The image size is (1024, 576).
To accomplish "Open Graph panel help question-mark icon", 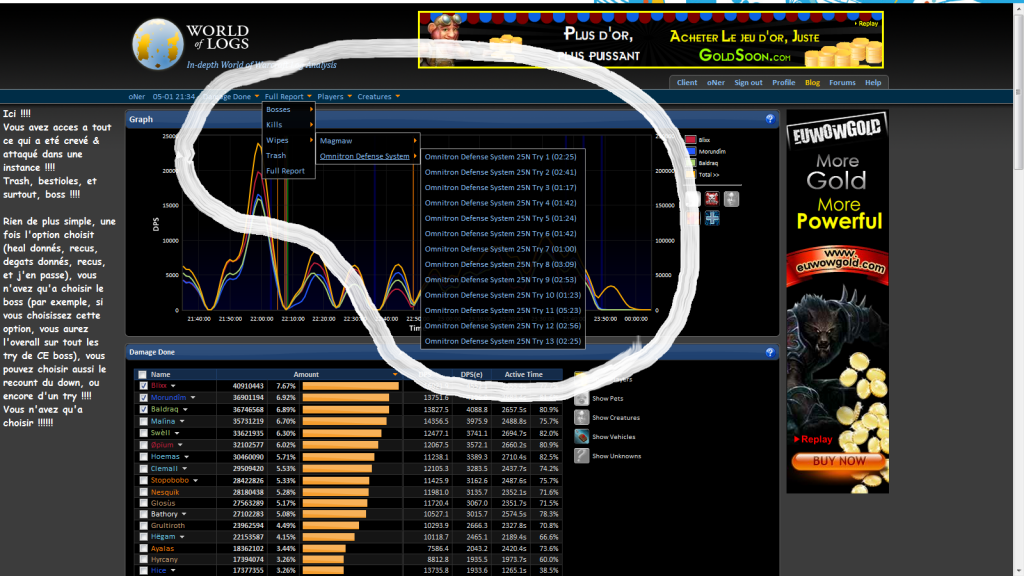I will click(x=769, y=119).
